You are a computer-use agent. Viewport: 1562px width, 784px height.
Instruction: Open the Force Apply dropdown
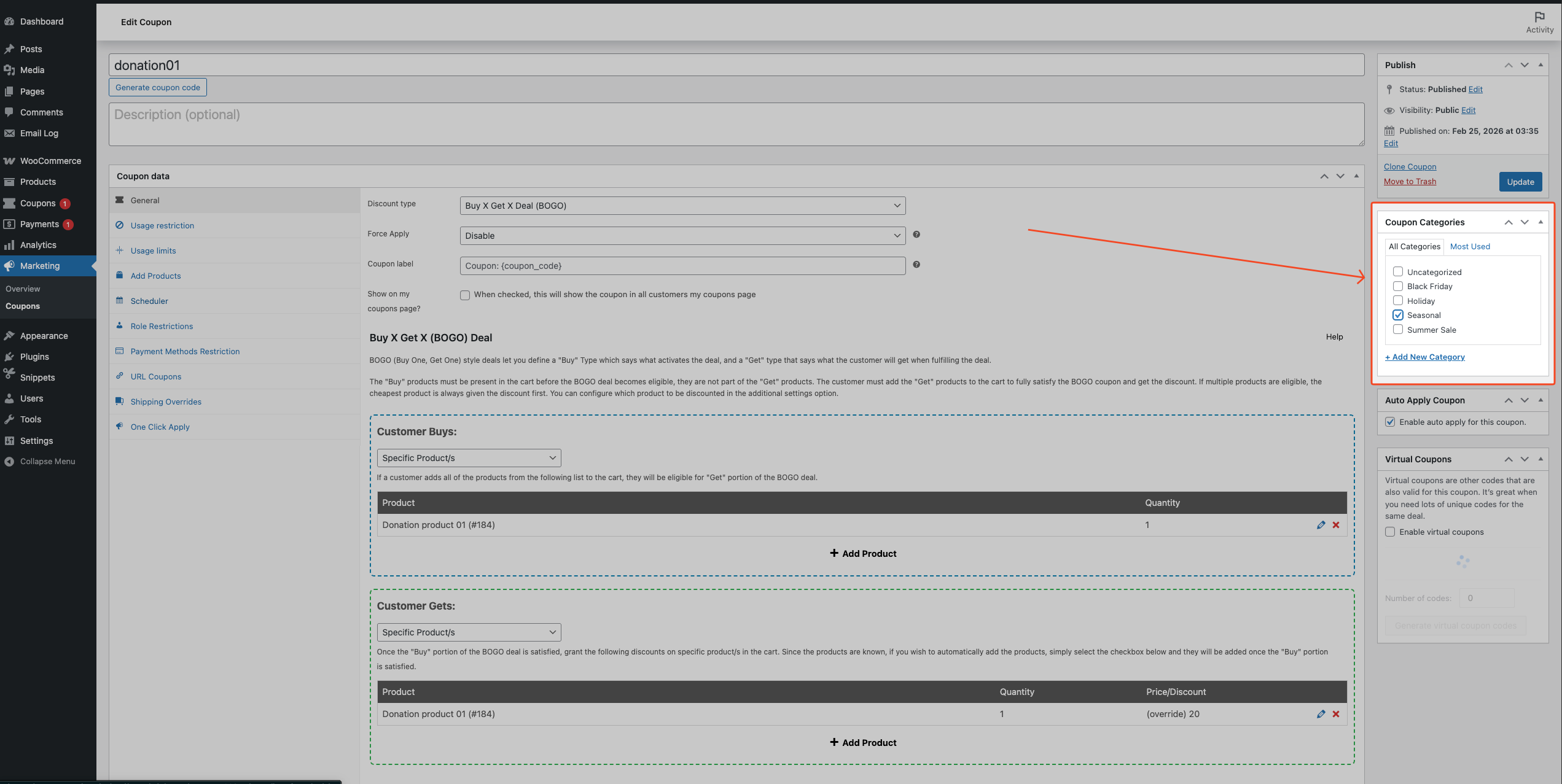[682, 236]
